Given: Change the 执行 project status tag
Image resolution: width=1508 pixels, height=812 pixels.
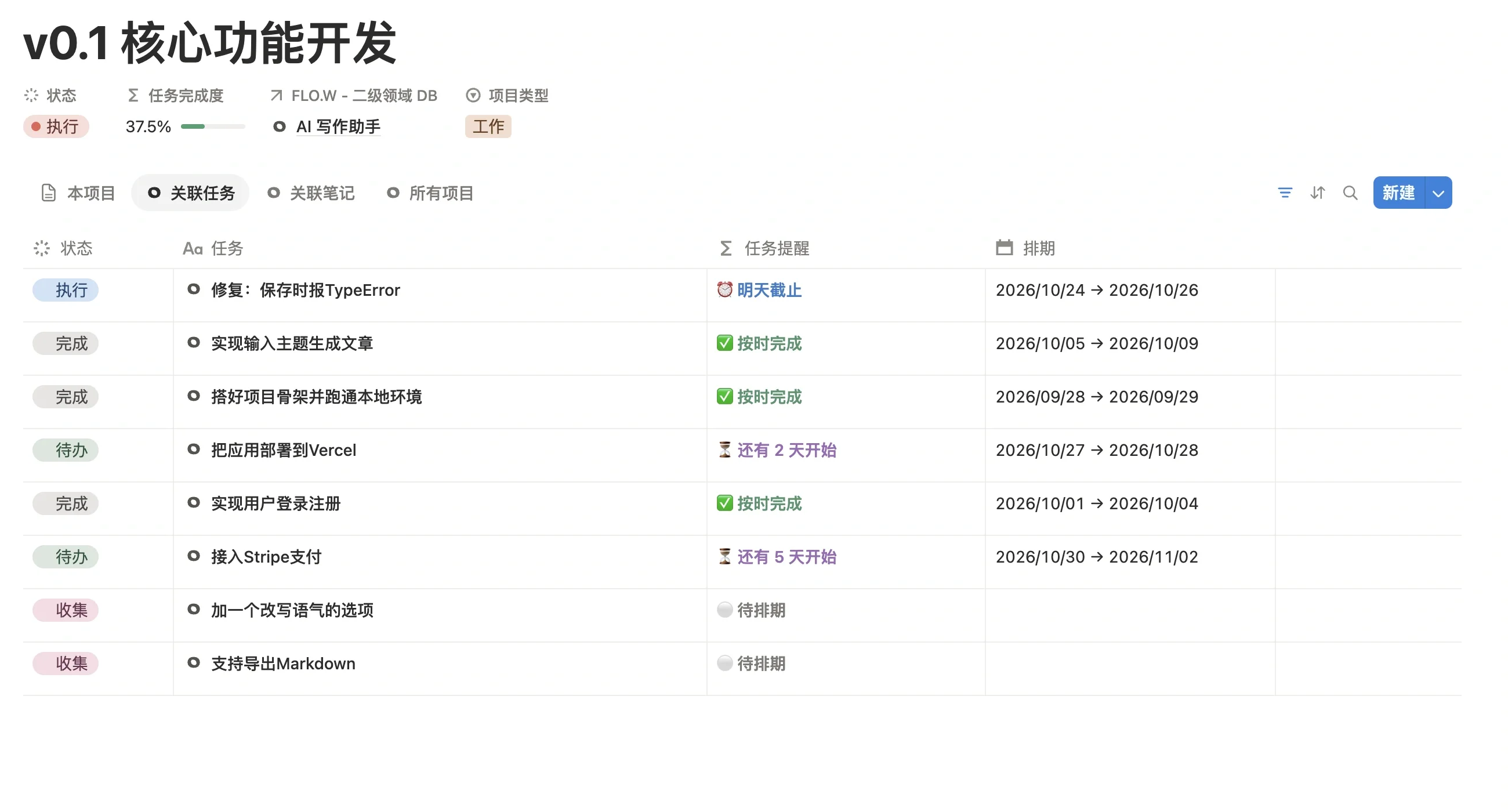Looking at the screenshot, I should (x=56, y=126).
